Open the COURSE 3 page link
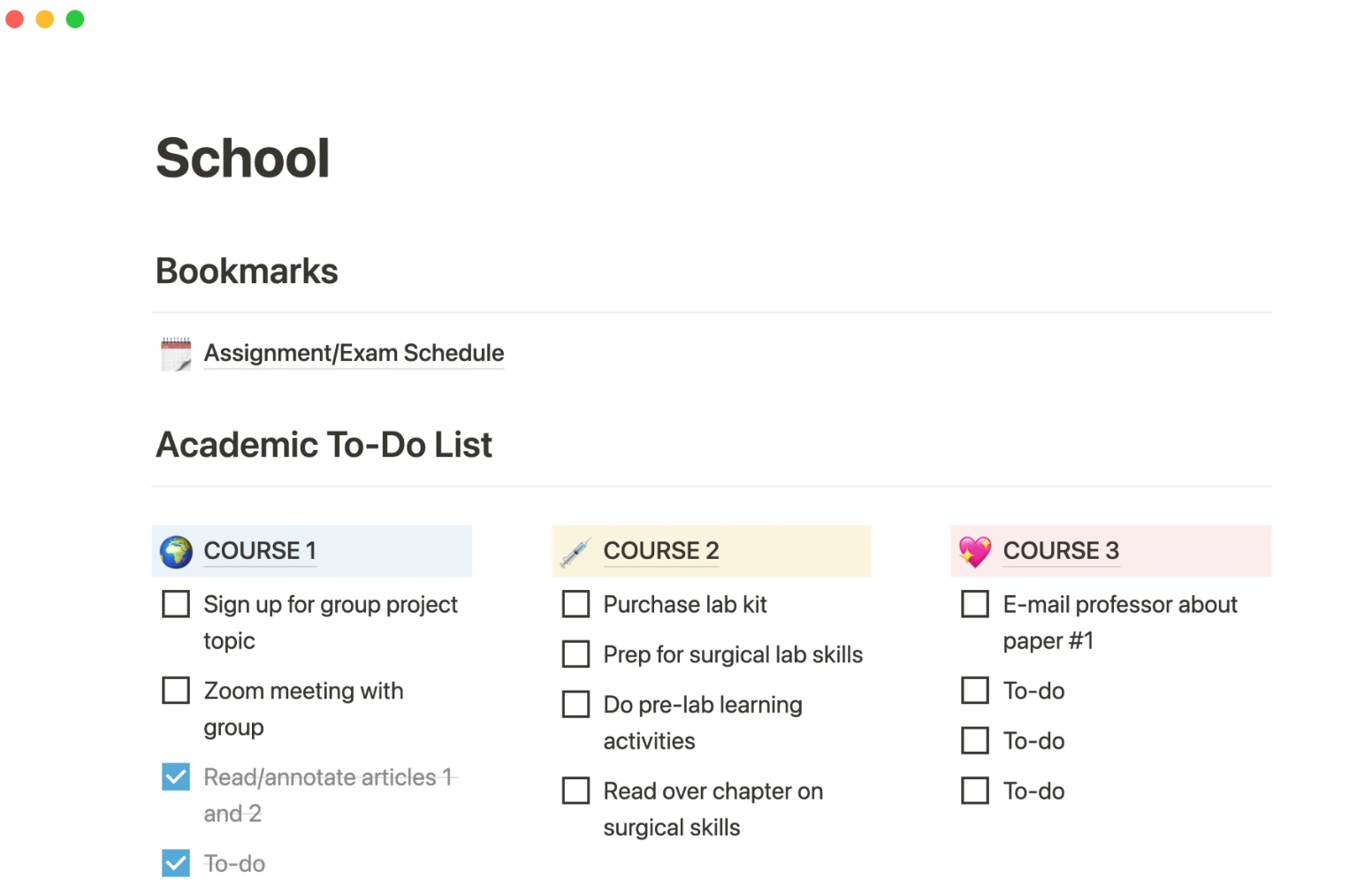 pos(1061,550)
